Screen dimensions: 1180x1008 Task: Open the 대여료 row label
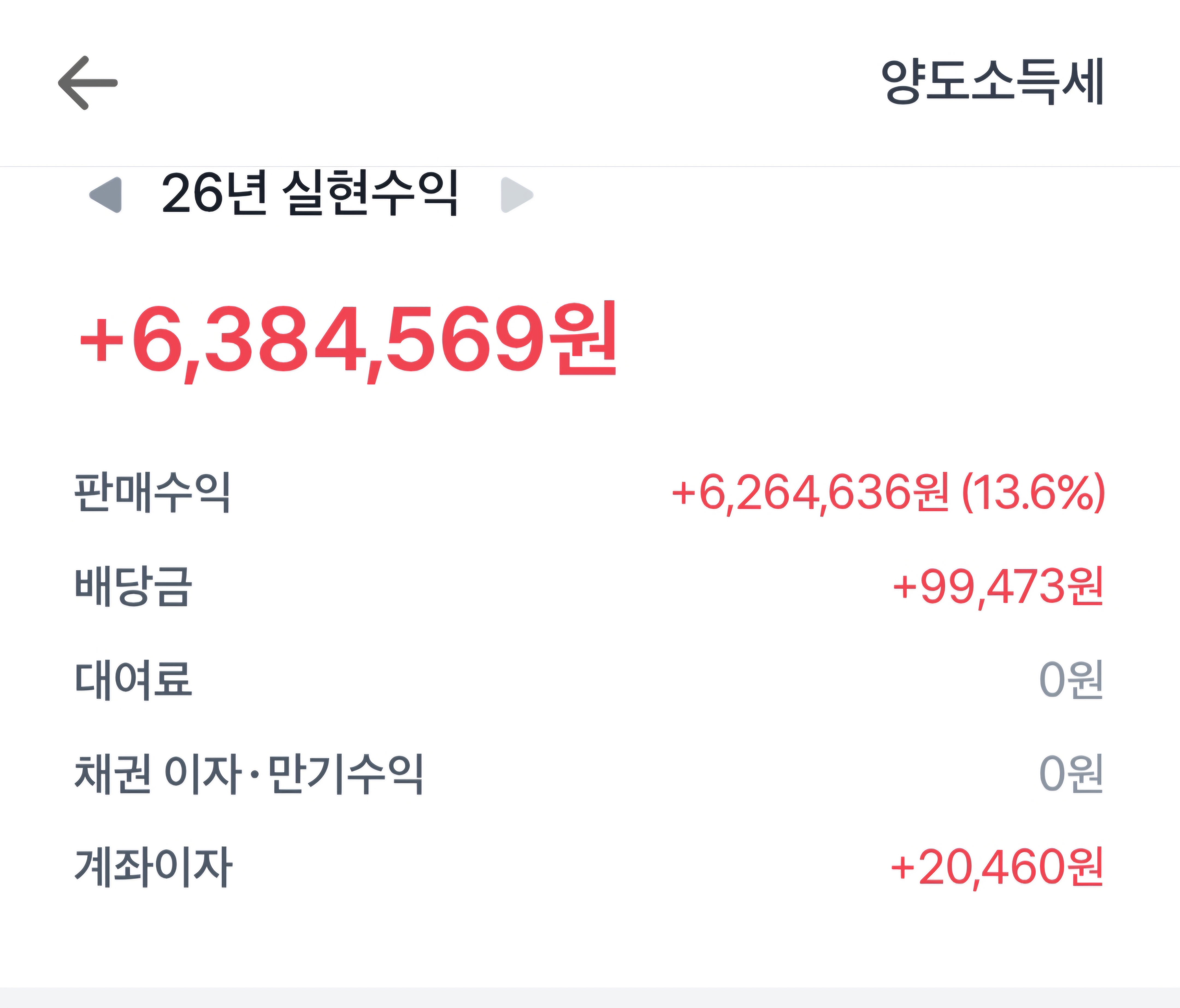(133, 680)
